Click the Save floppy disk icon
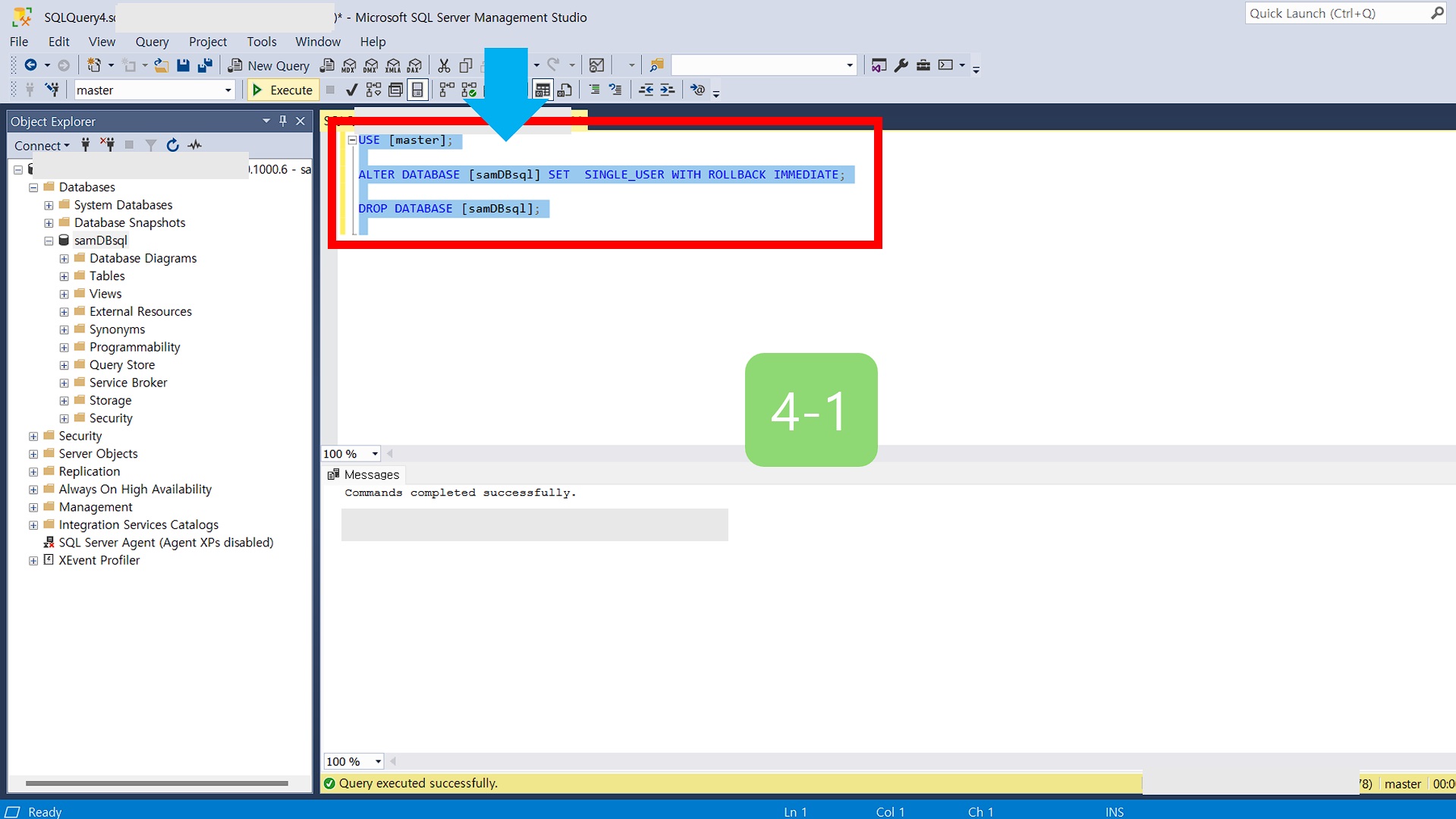This screenshot has width=1456, height=819. point(183,65)
